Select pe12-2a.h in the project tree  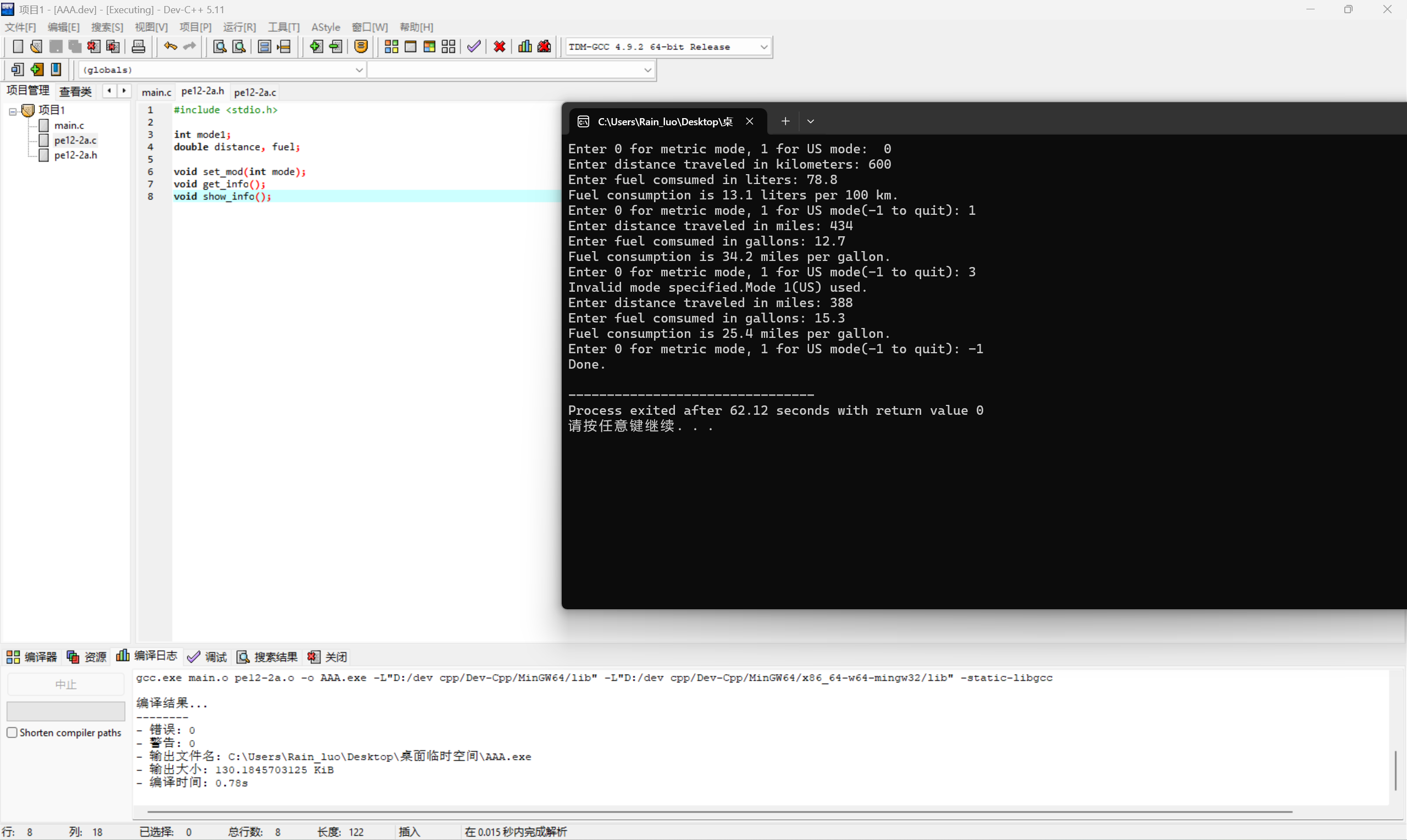(75, 155)
